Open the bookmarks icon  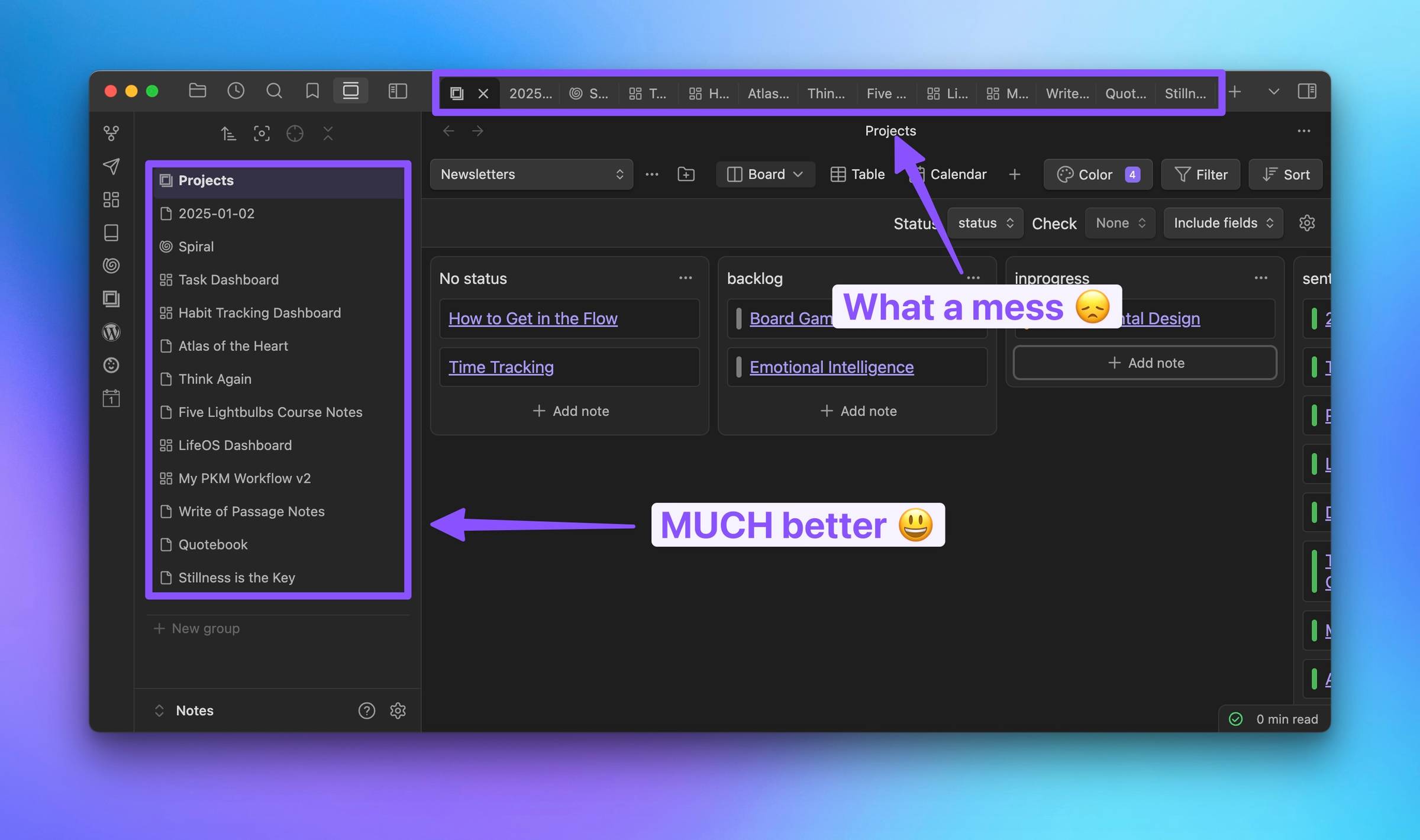pos(312,91)
